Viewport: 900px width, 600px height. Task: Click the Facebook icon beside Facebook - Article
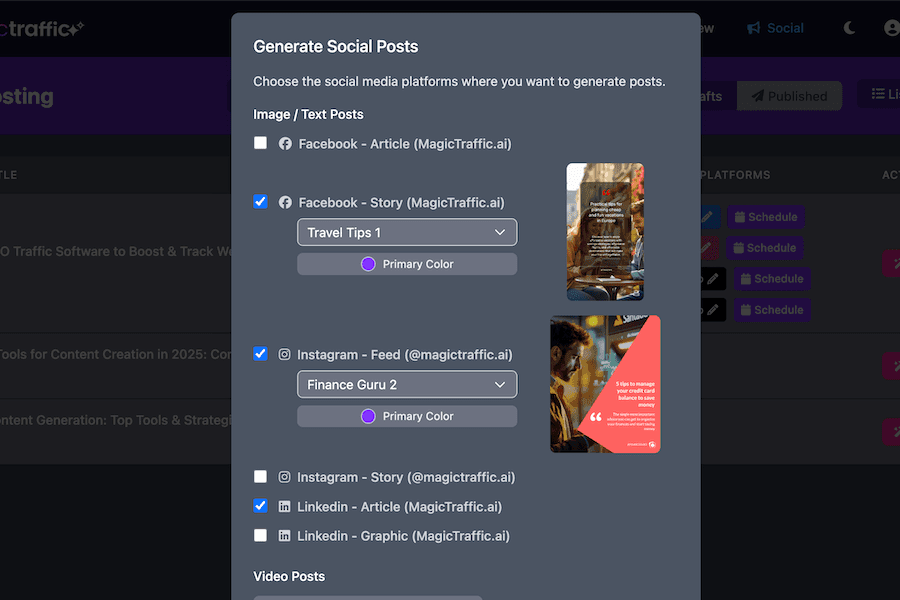click(284, 143)
